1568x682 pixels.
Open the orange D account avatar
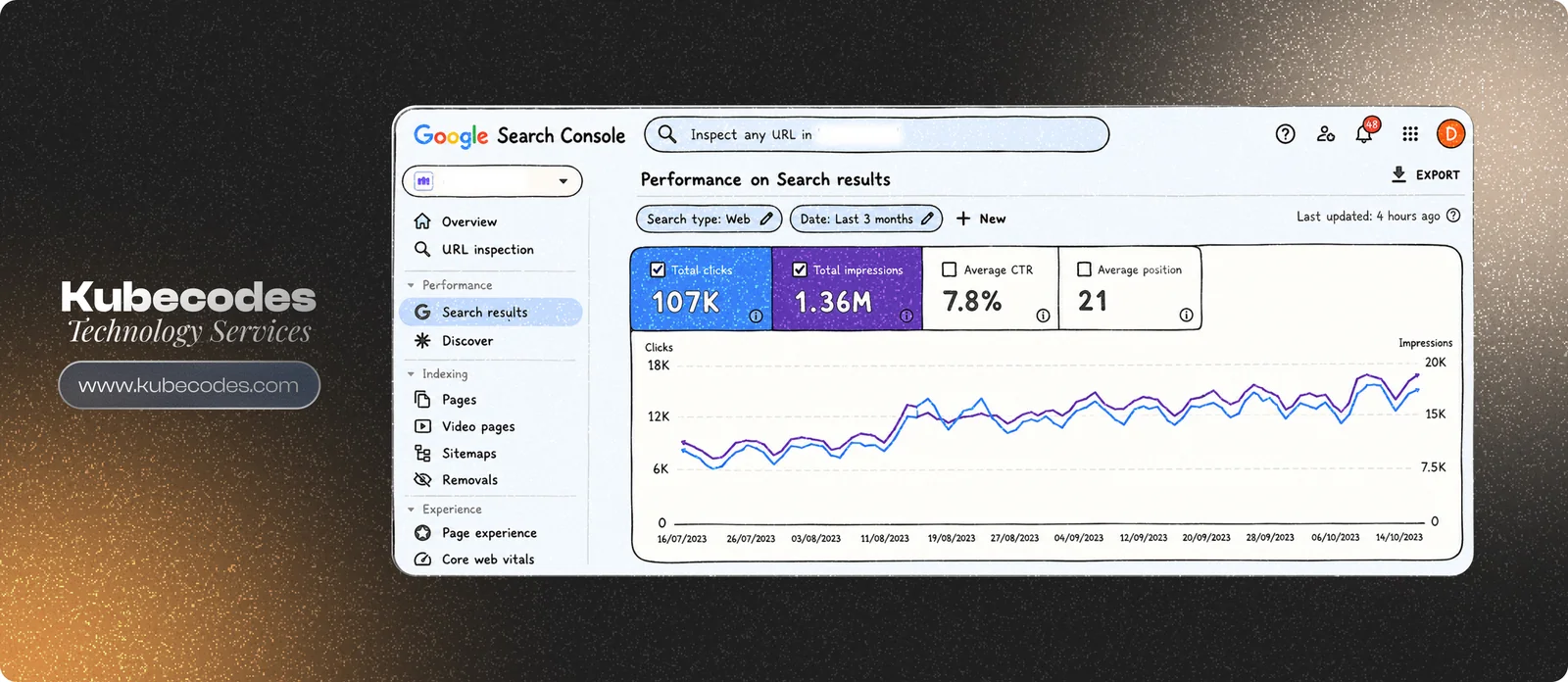[x=1451, y=134]
